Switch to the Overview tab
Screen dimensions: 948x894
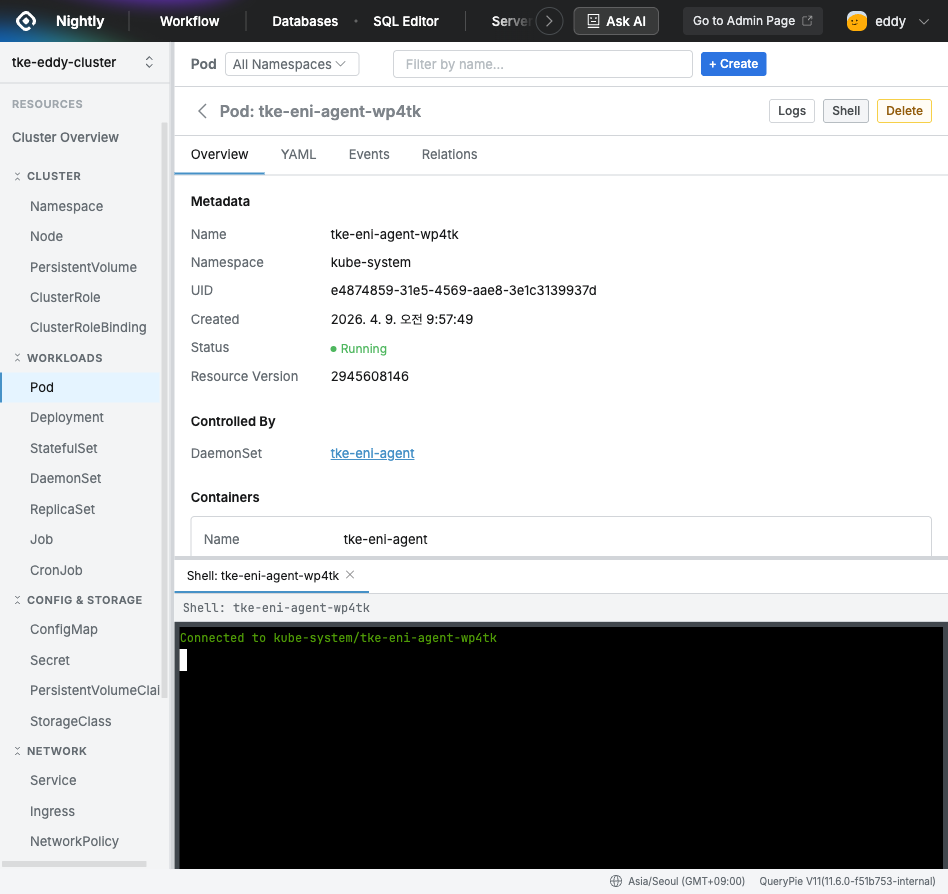[219, 155]
